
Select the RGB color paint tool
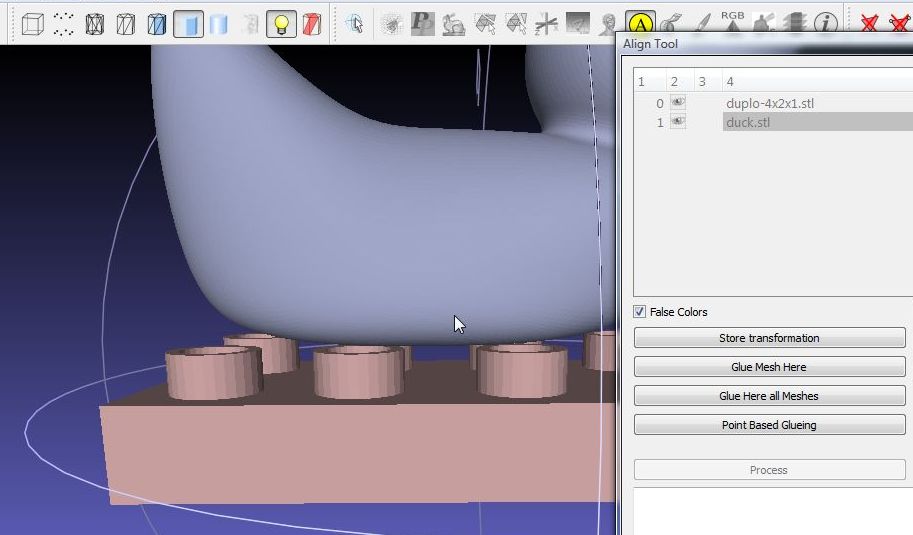(732, 22)
